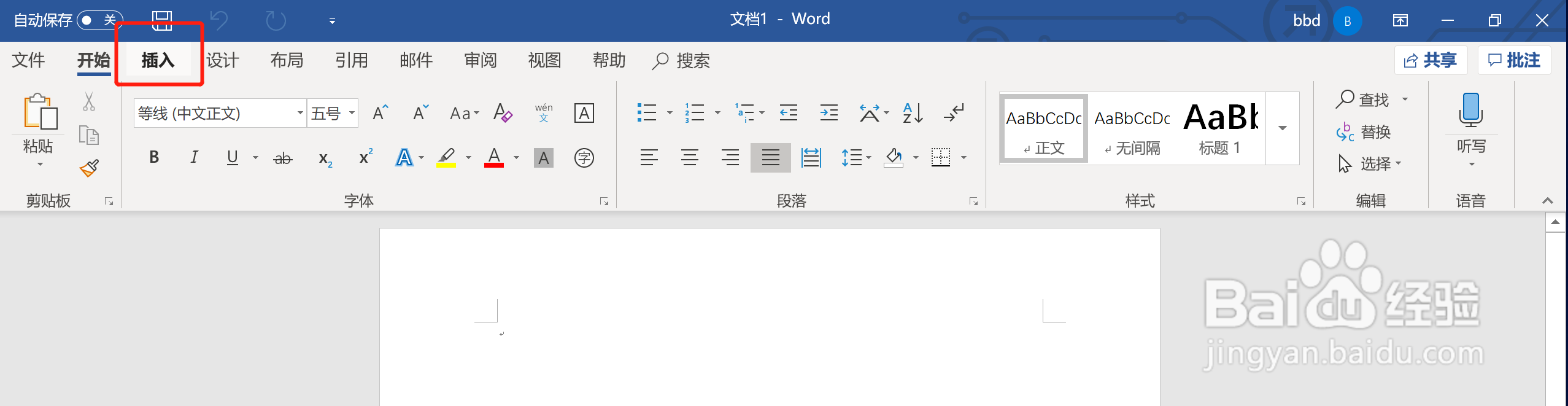Click the Phonetic Guide wén icon

click(544, 113)
